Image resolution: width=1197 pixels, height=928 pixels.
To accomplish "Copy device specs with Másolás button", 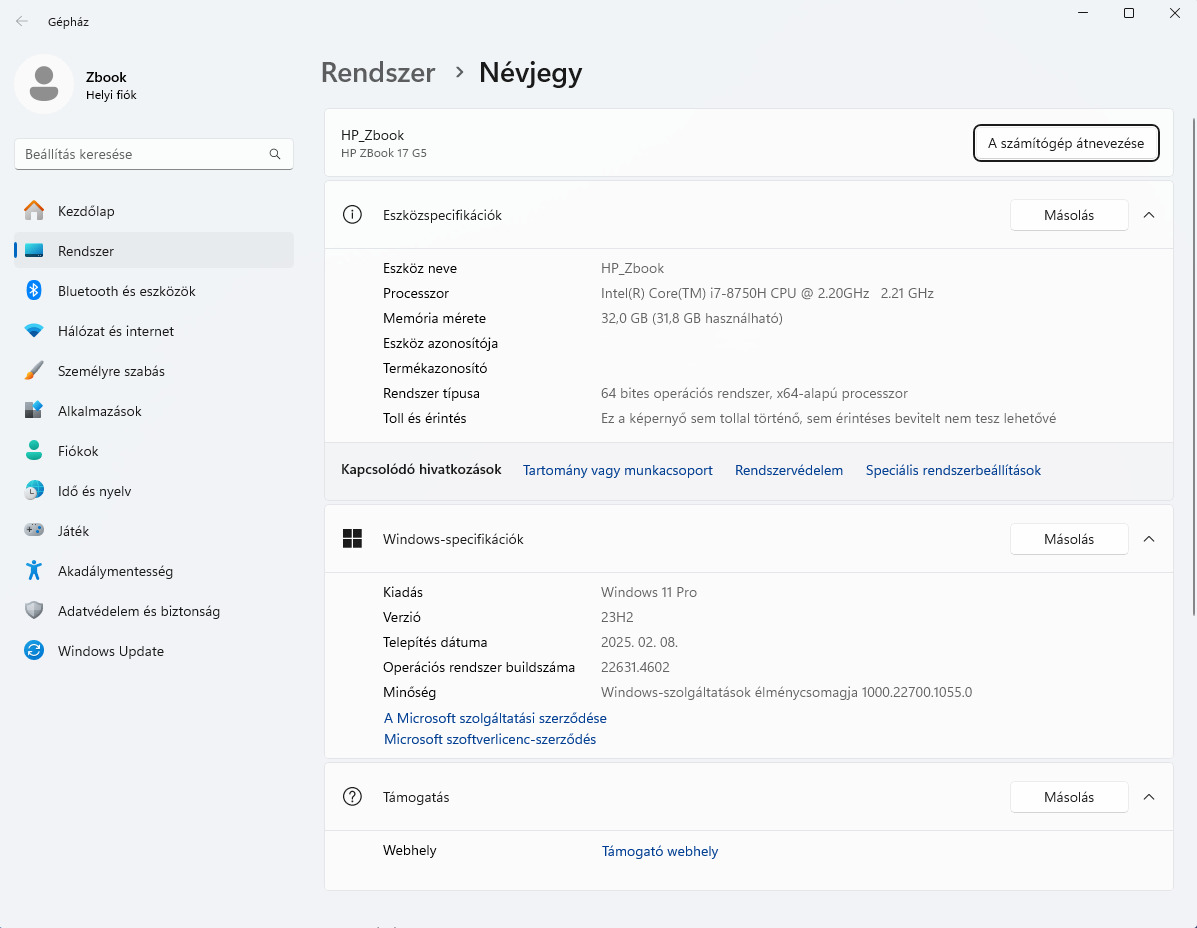I will (1069, 215).
